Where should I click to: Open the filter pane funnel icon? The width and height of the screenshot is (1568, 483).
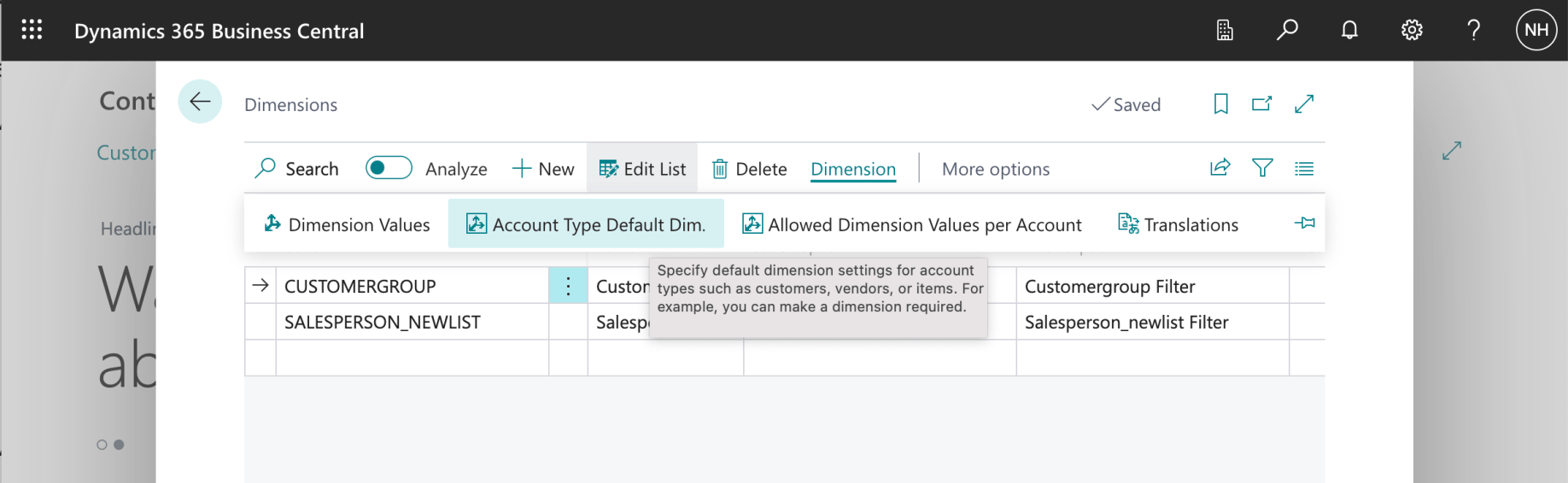pos(1262,168)
